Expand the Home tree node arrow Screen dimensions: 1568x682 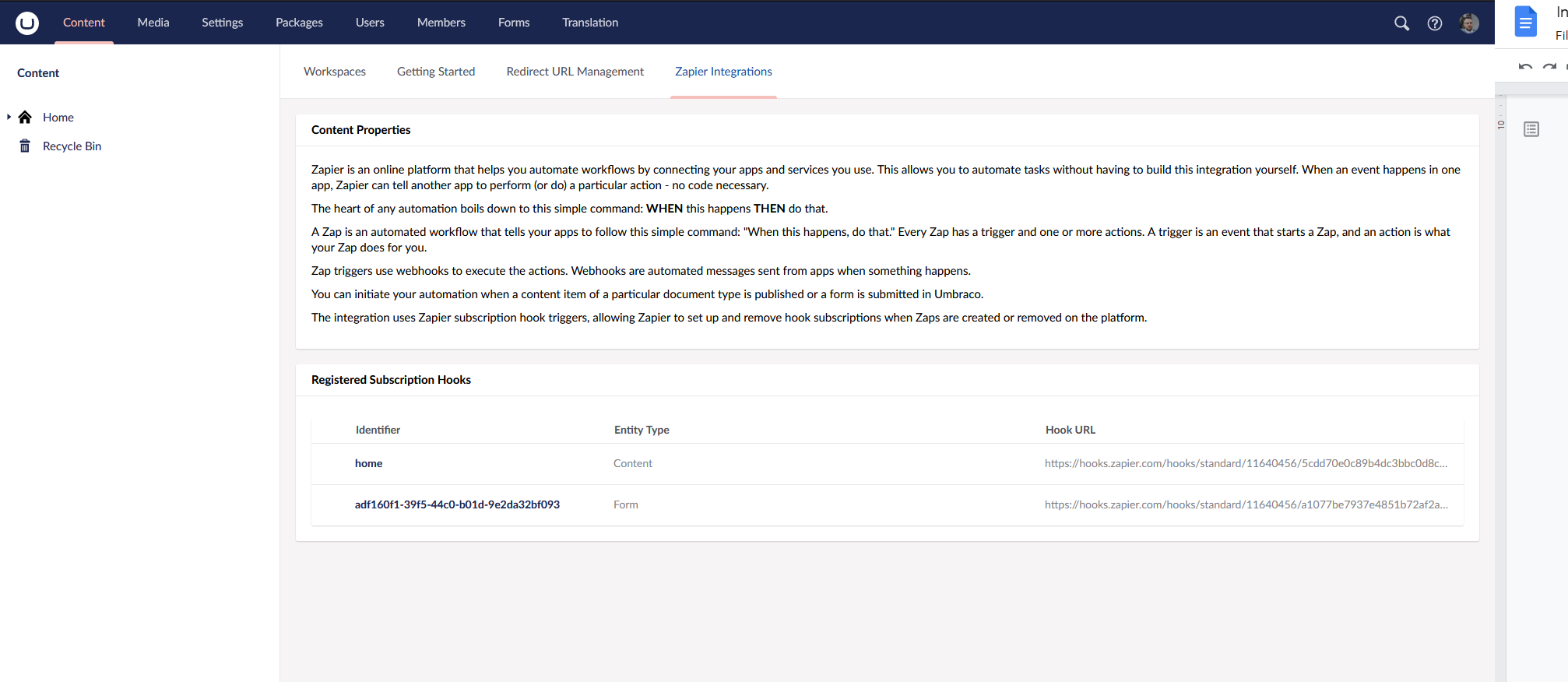(x=9, y=118)
